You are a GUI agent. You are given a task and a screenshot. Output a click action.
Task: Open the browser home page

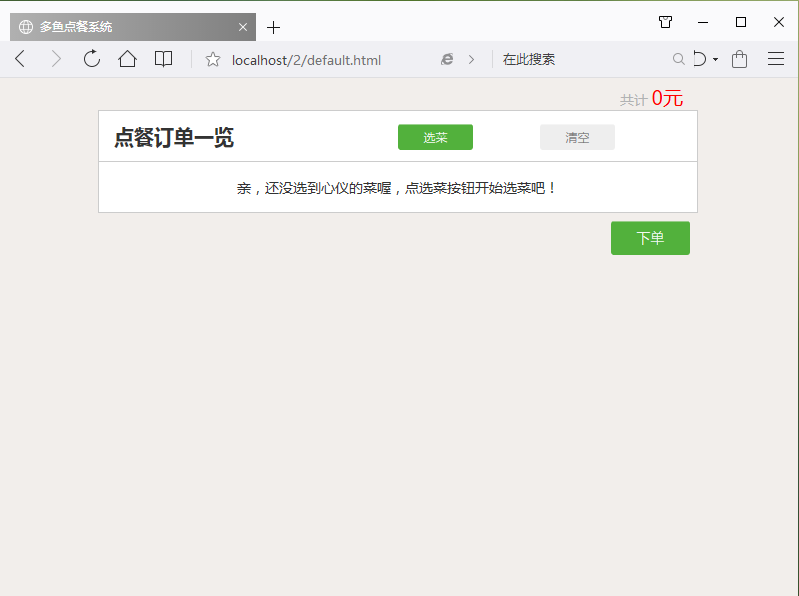pos(127,59)
